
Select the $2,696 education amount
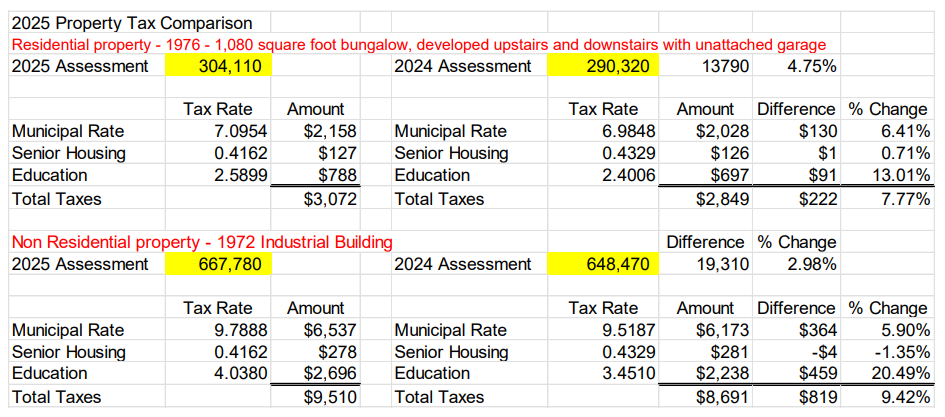coord(330,374)
